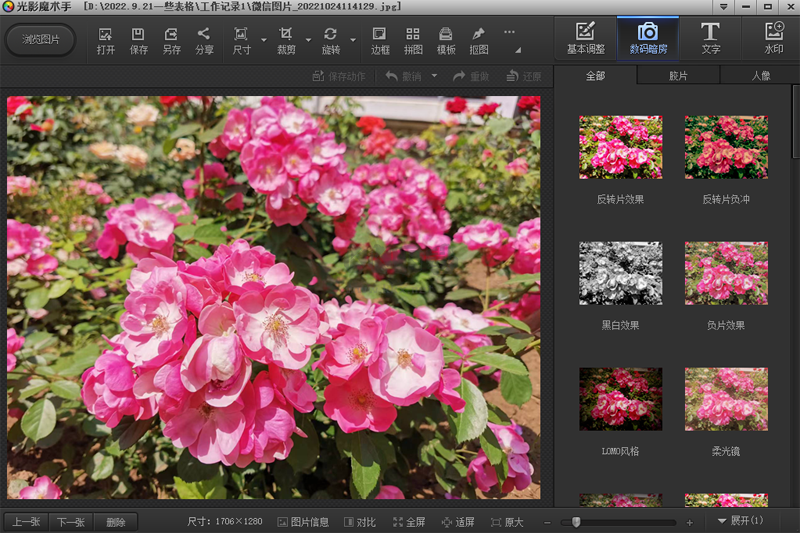Click the 保存 (Save) toolbar icon
The image size is (800, 533).
point(139,40)
